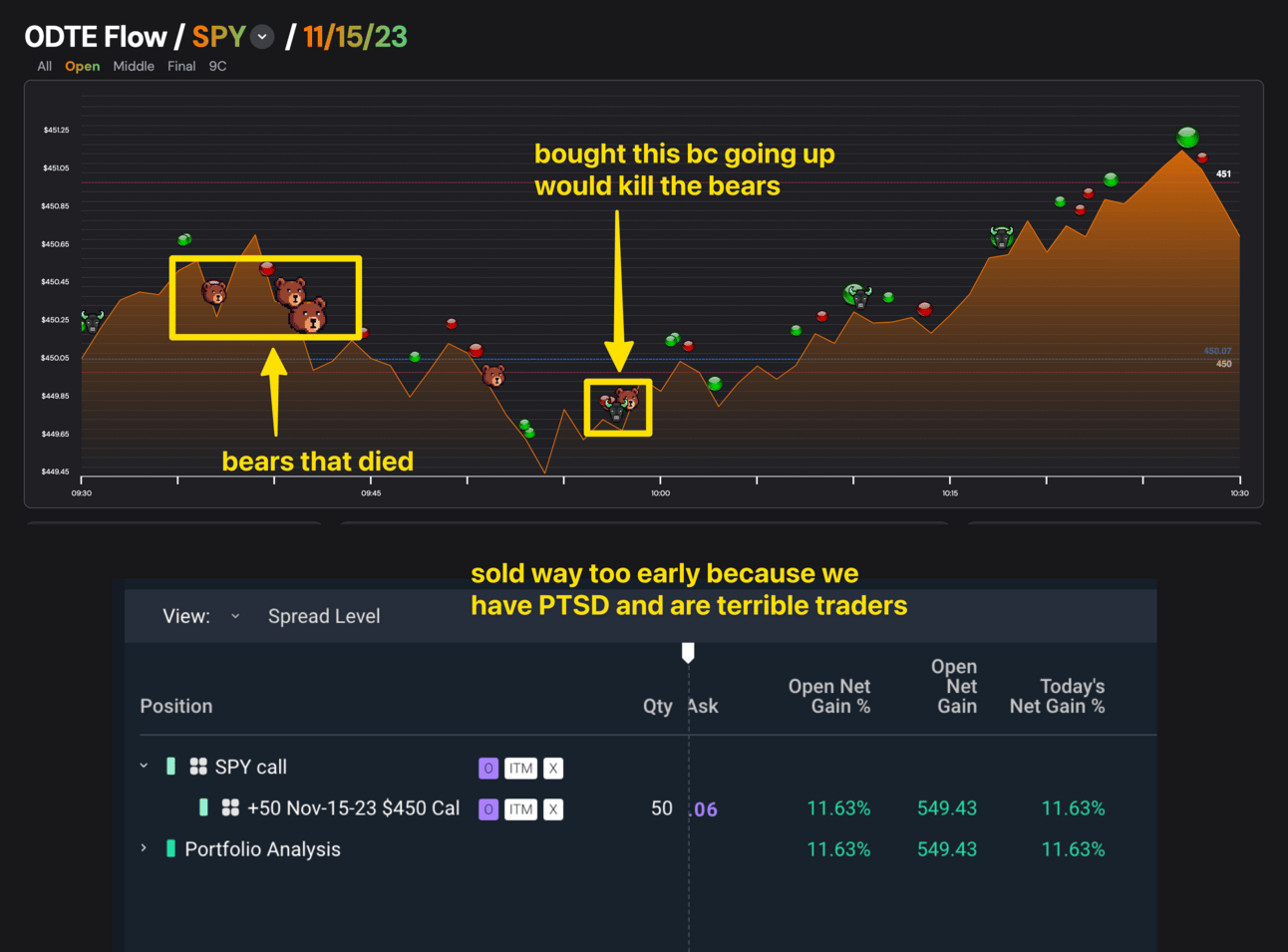Click the Portfolio Analysis label
Viewport: 1288px width, 952px height.
tap(263, 849)
